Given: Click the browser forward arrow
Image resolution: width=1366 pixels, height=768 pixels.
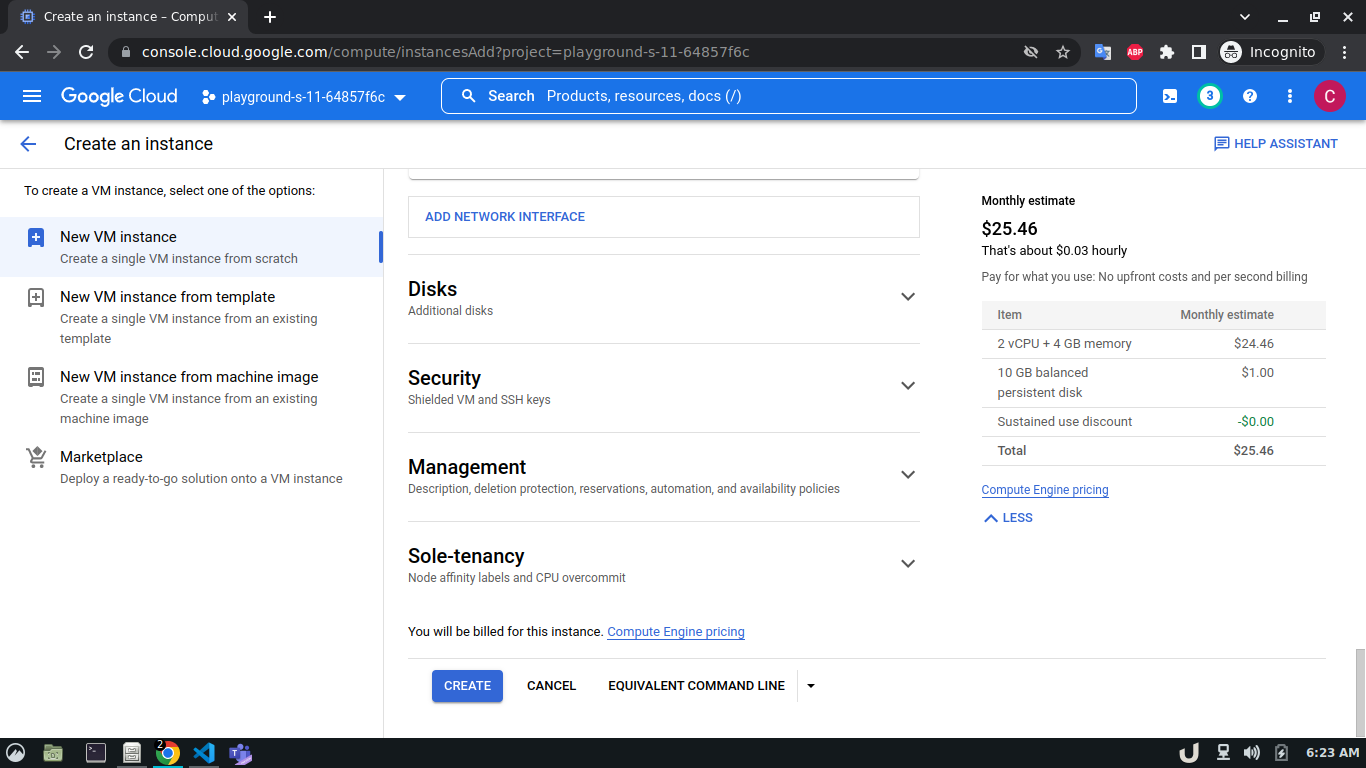Looking at the screenshot, I should (54, 52).
